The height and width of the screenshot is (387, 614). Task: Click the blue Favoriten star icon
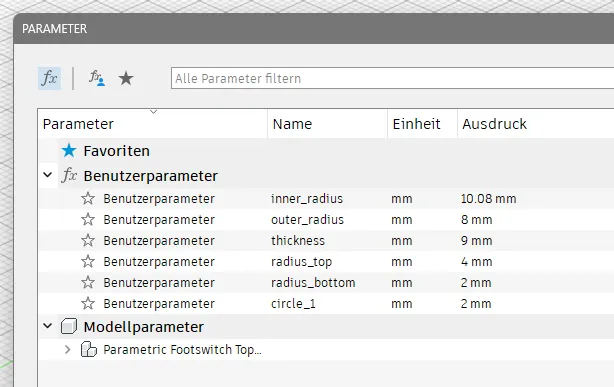(69, 150)
